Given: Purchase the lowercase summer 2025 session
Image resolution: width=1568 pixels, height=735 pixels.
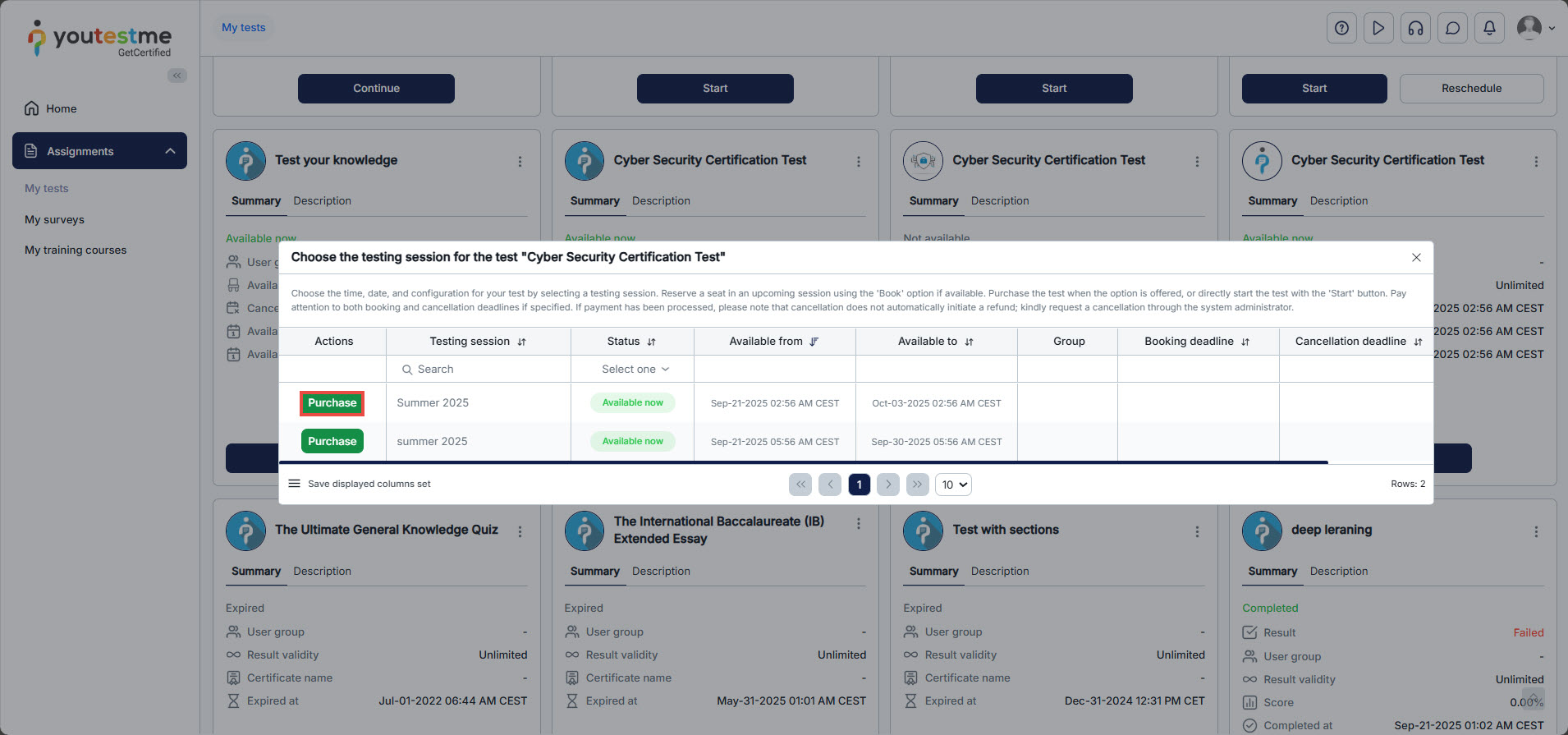Looking at the screenshot, I should point(332,442).
